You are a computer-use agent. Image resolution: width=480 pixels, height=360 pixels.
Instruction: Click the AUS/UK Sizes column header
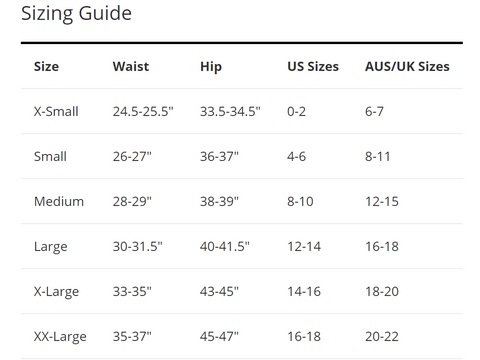[407, 66]
